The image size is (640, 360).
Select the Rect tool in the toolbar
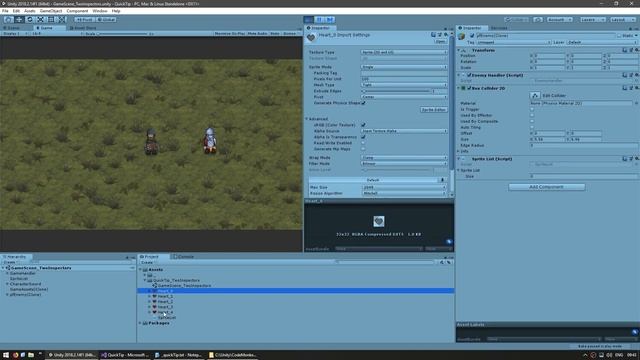tap(51, 20)
